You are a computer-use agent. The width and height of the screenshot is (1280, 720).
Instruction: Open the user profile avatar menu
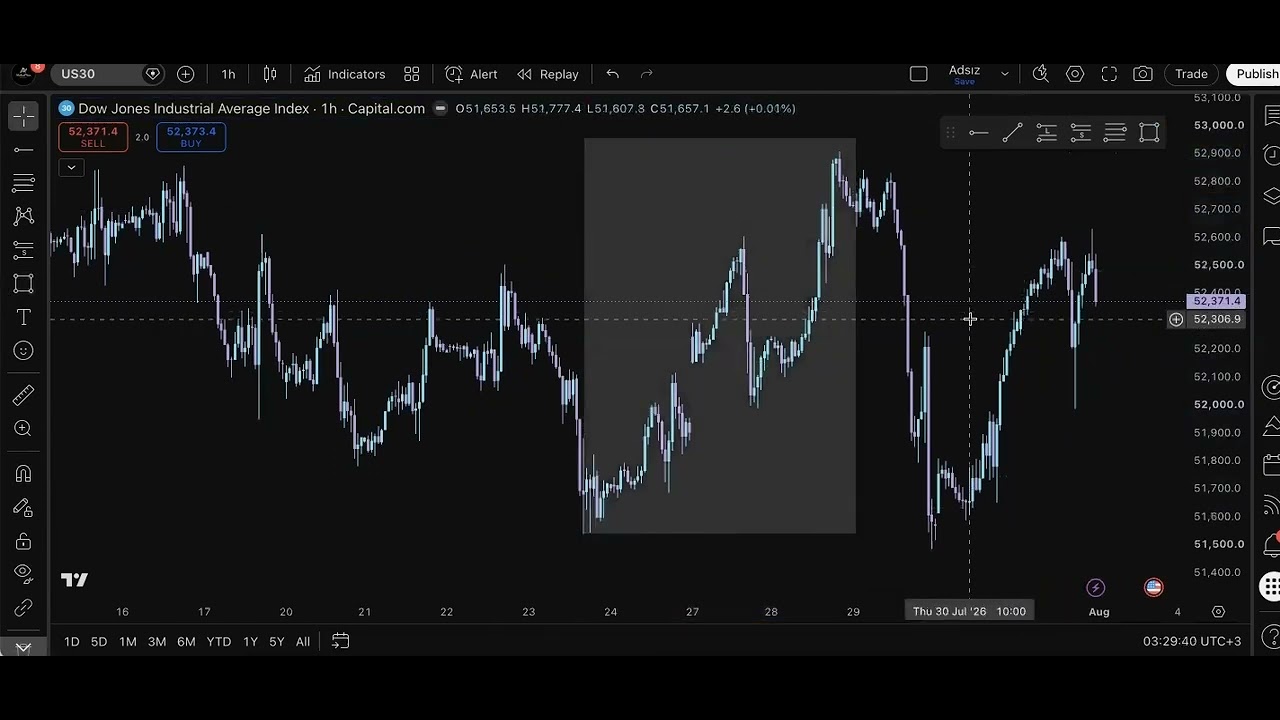pyautogui.click(x=24, y=74)
